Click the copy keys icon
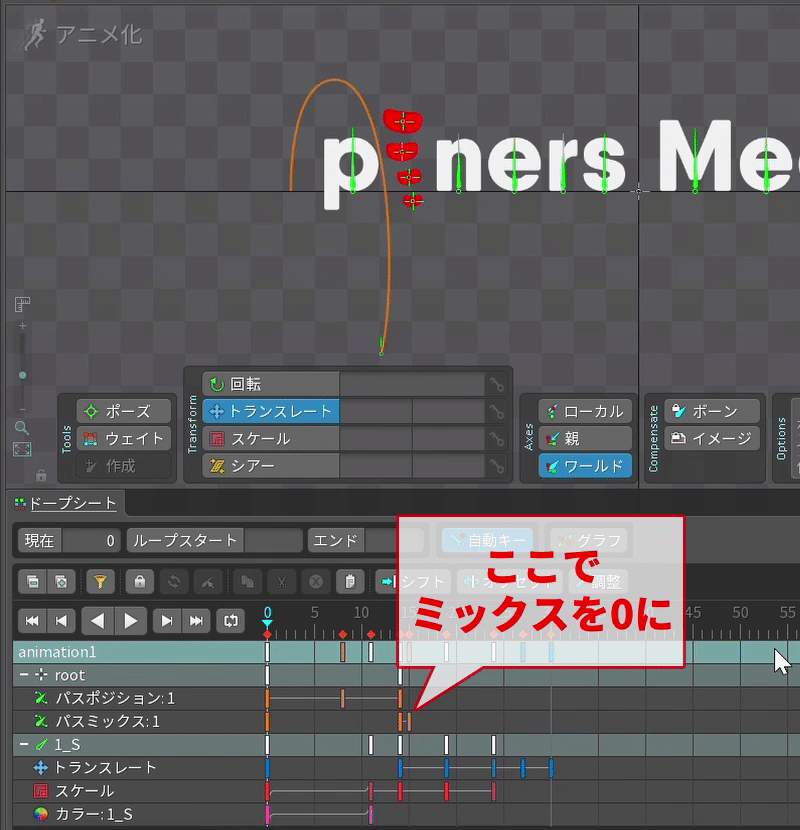This screenshot has width=800, height=830. pos(247,582)
